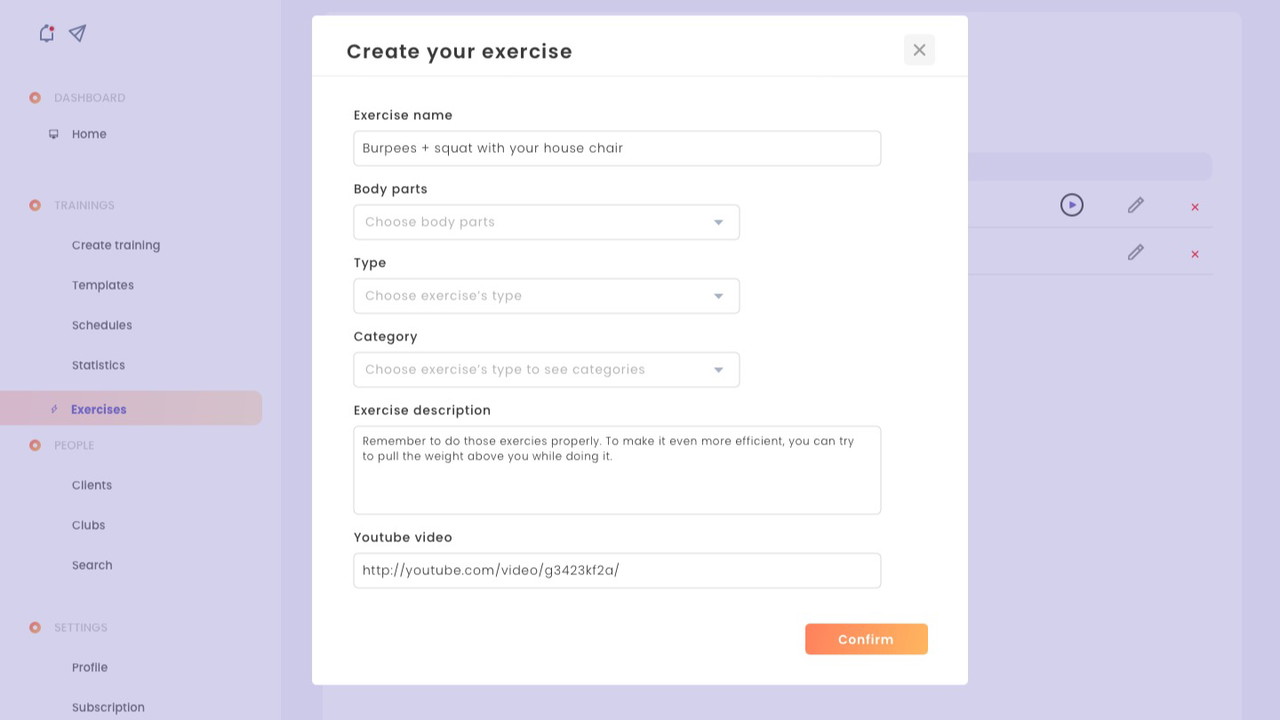Open the Body parts dropdown
This screenshot has width=1280, height=720.
coord(546,222)
